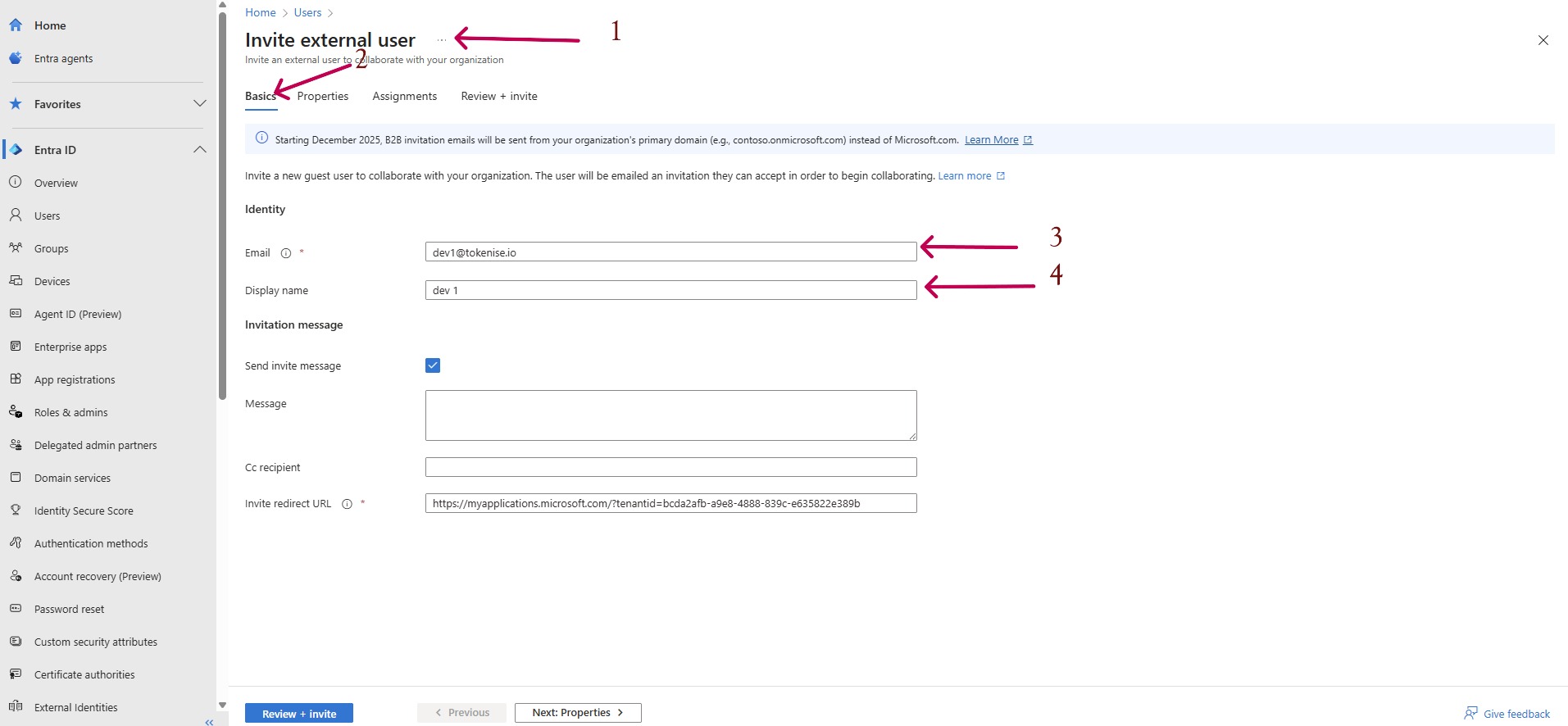Open the more options ellipsis beside title
This screenshot has height=726, width=1568.
coord(442,40)
